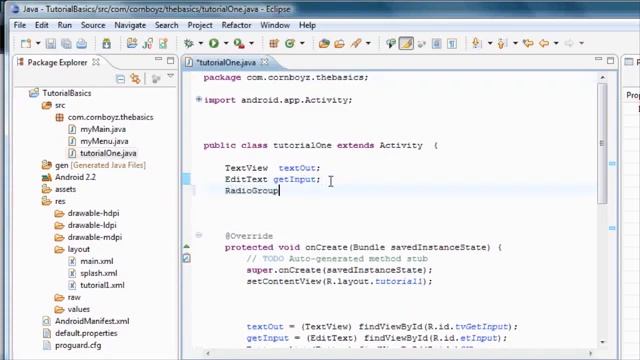Open the Window menu
This screenshot has height=360, width=640.
coord(275,25)
